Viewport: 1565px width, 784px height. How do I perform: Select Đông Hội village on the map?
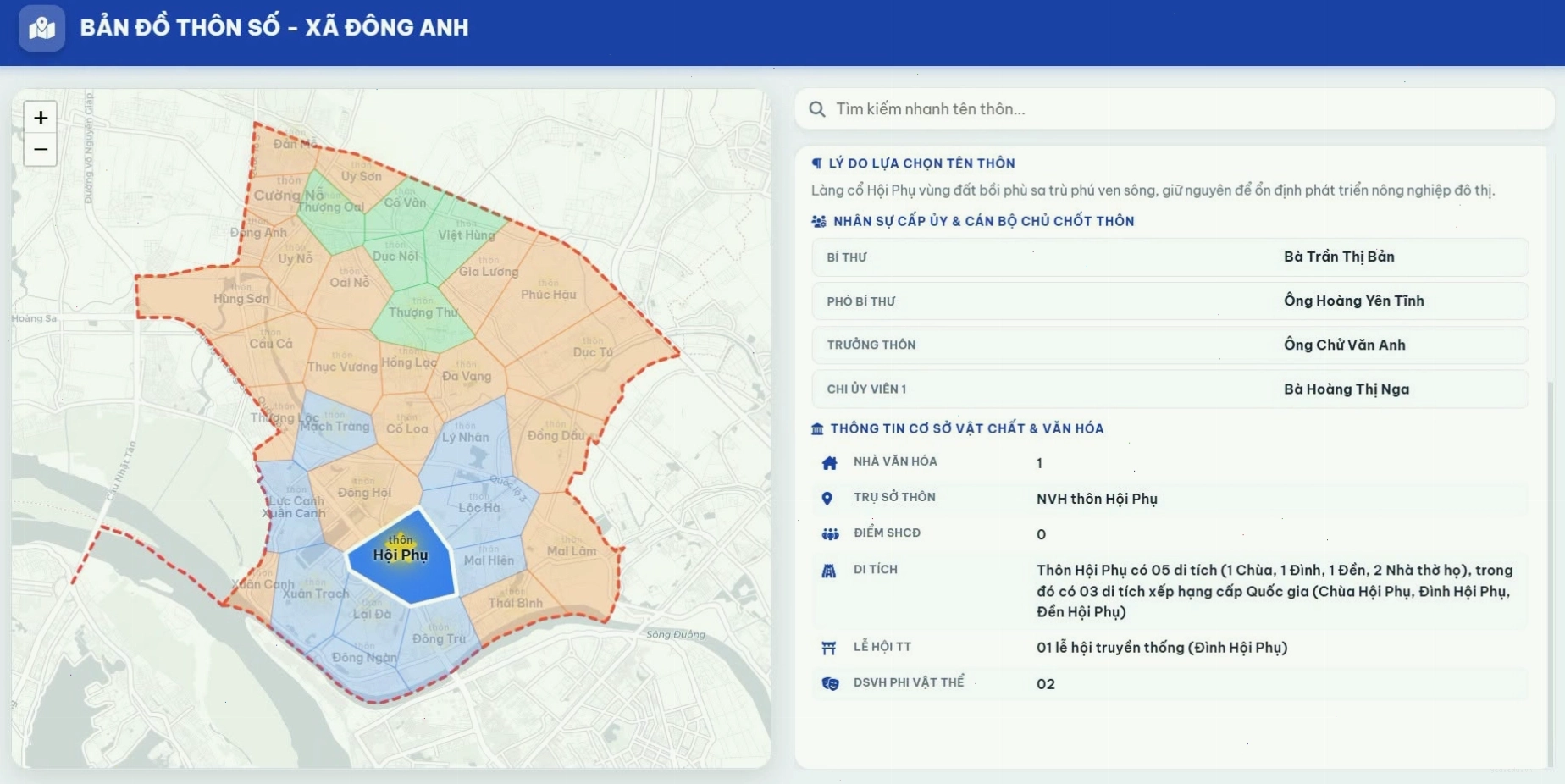364,493
